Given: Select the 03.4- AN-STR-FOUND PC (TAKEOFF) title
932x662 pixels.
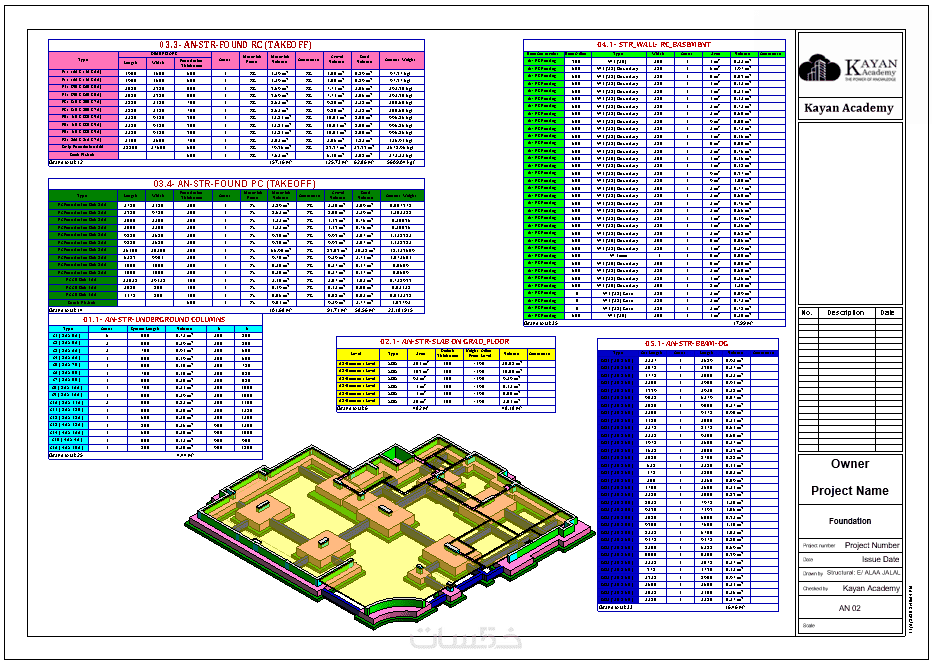Looking at the screenshot, I should click(x=237, y=184).
